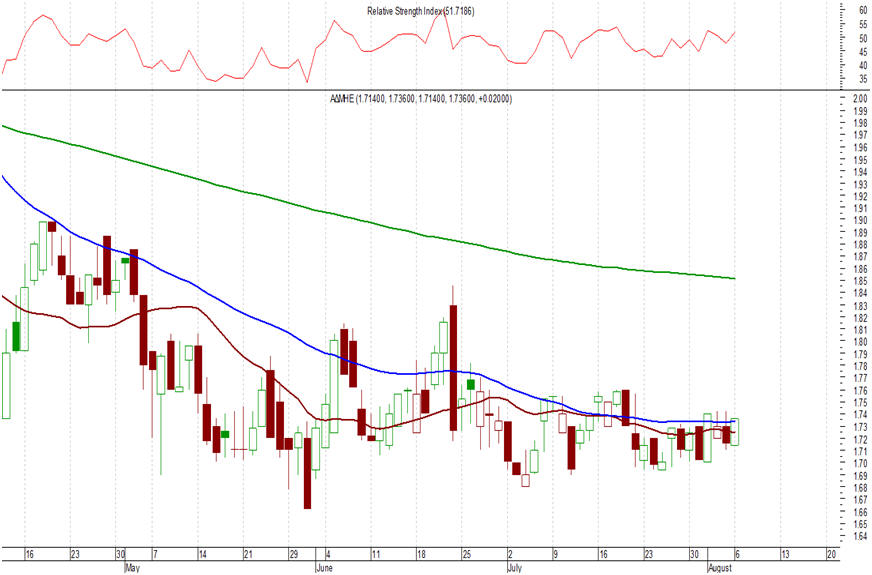Pick the 23 date label before May
The image size is (872, 575).
point(75,554)
